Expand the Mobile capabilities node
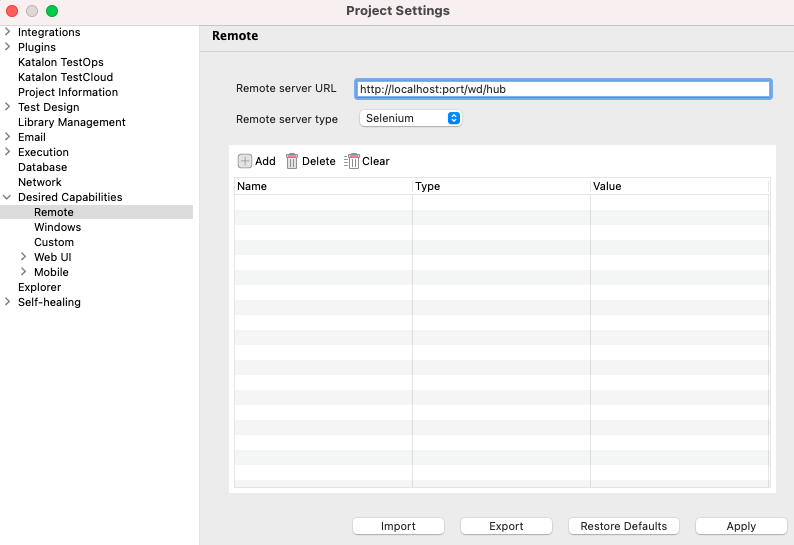 (24, 272)
